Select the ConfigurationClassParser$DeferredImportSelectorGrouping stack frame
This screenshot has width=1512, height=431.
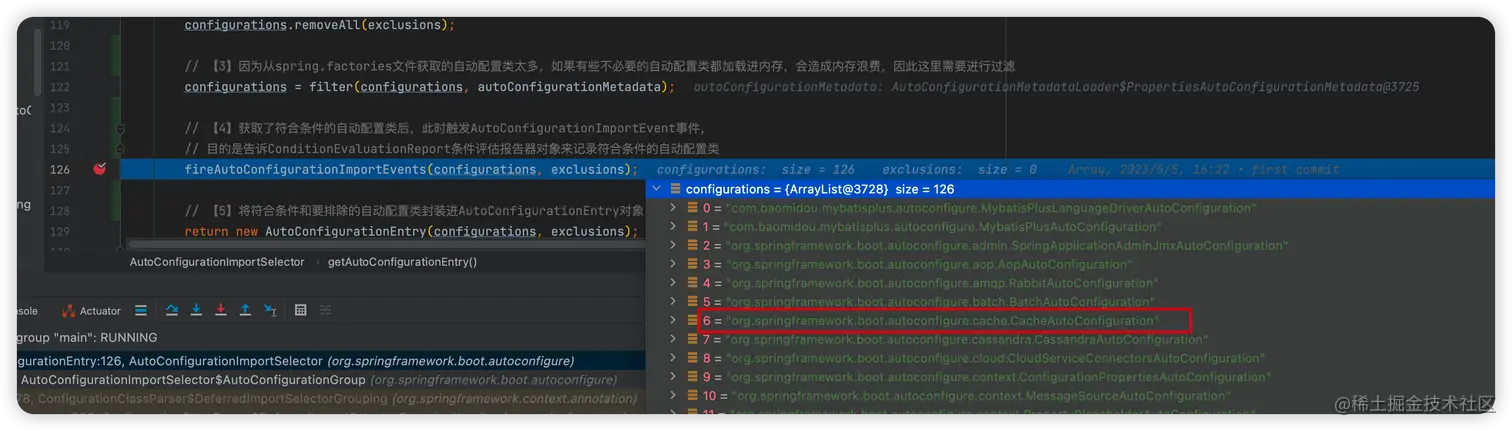(x=331, y=399)
